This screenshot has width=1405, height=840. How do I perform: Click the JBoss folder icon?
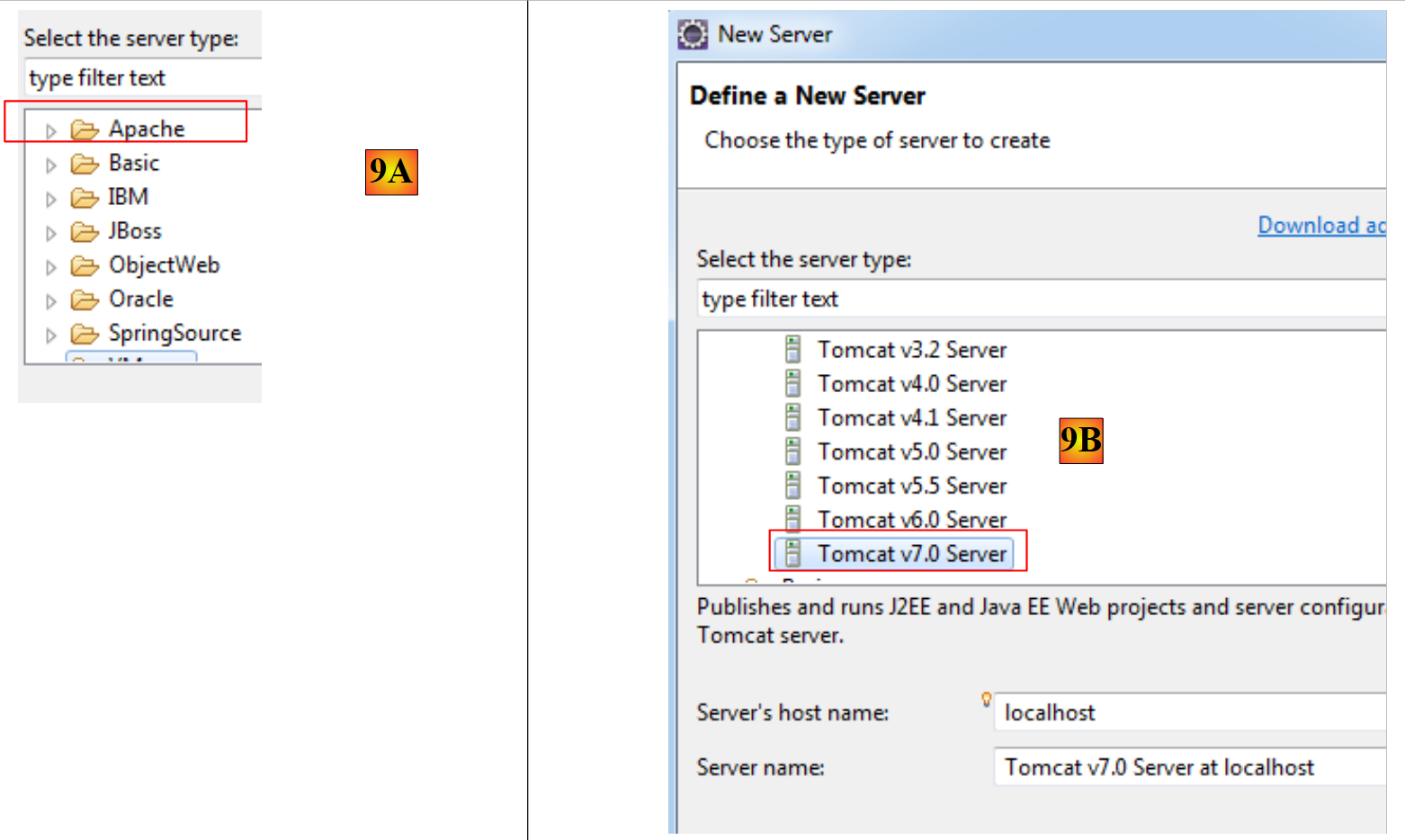(85, 232)
